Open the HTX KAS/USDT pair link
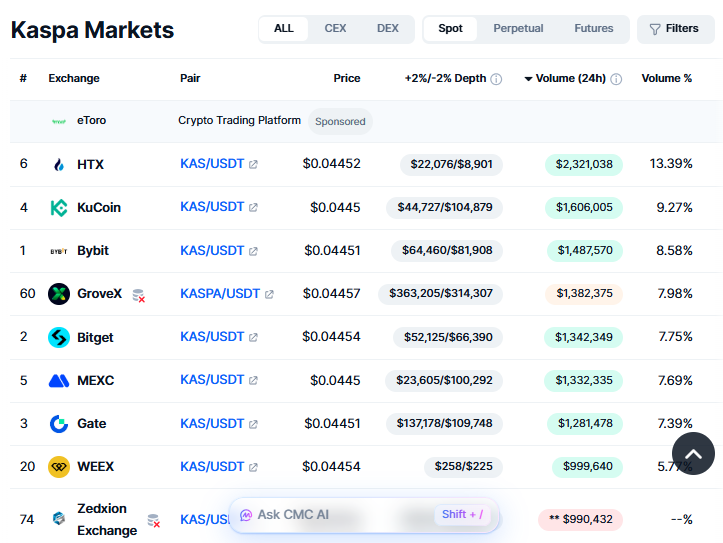The height and width of the screenshot is (543, 723). (x=212, y=164)
